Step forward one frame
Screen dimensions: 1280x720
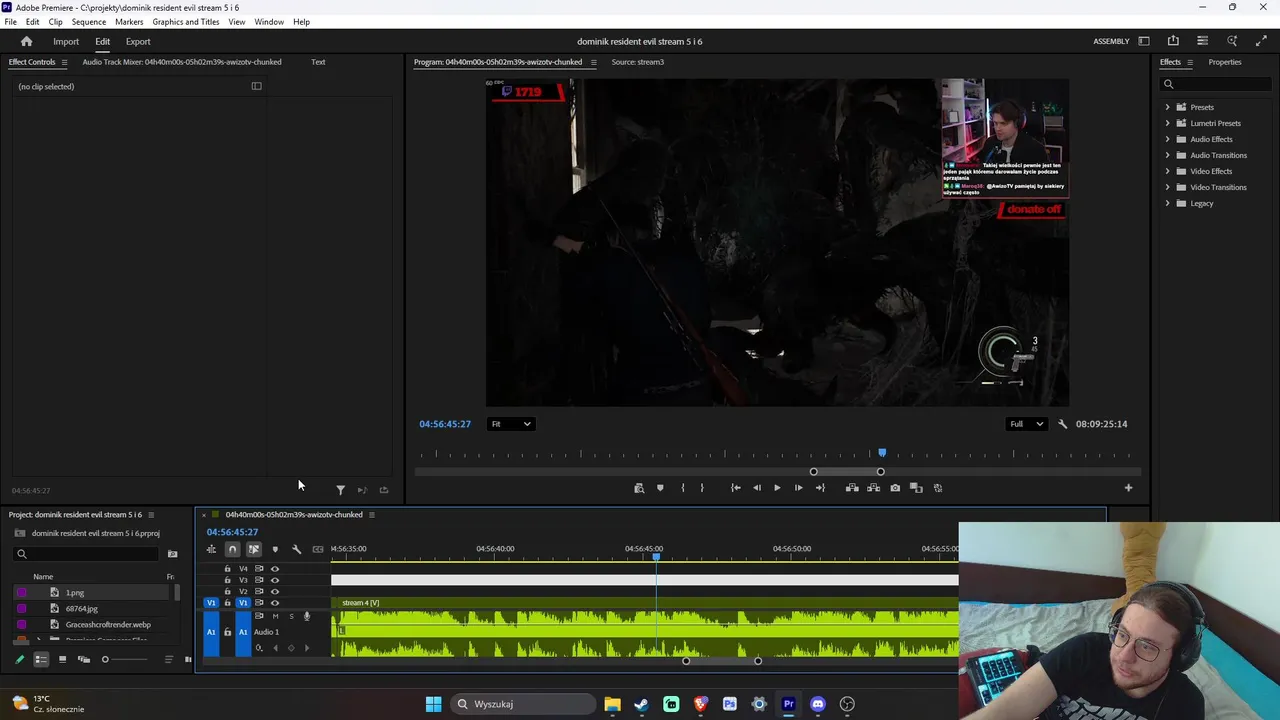tap(798, 488)
